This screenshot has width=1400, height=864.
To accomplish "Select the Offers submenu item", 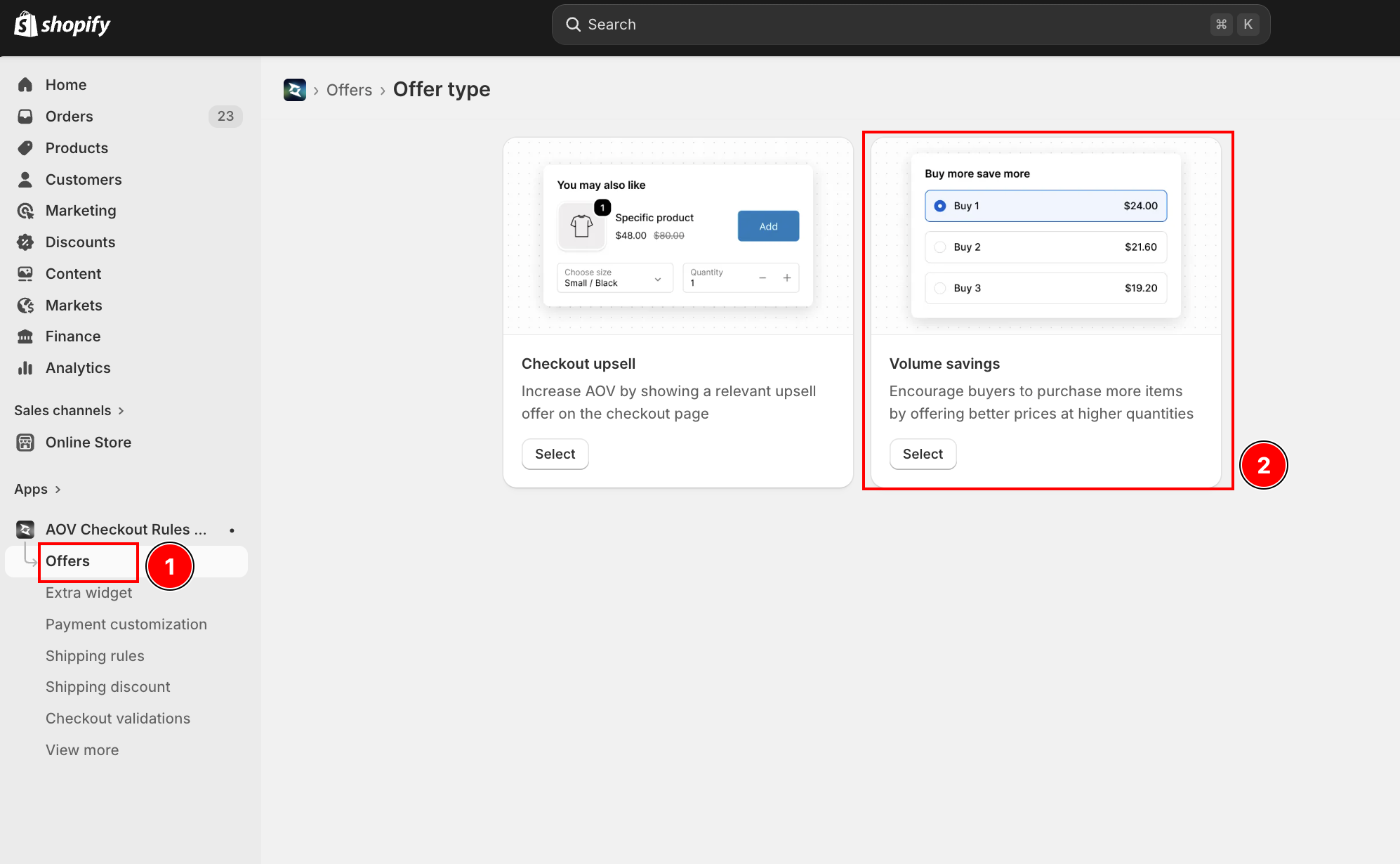I will click(x=67, y=561).
